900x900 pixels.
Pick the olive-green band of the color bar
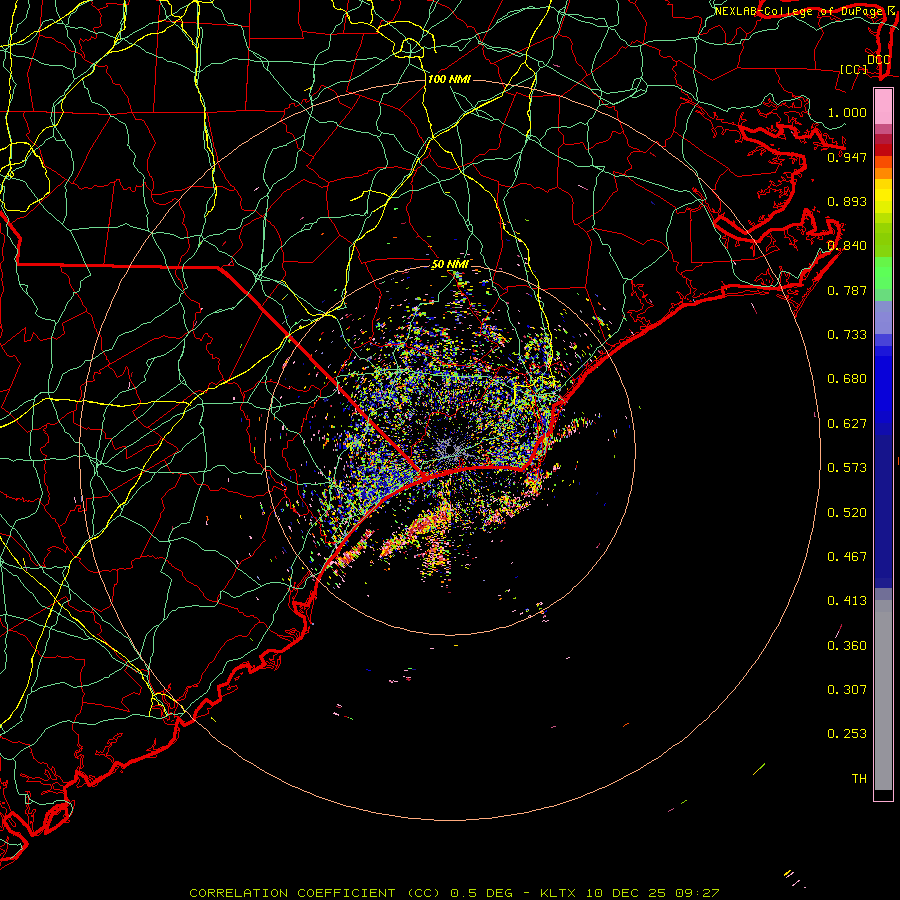point(883,239)
